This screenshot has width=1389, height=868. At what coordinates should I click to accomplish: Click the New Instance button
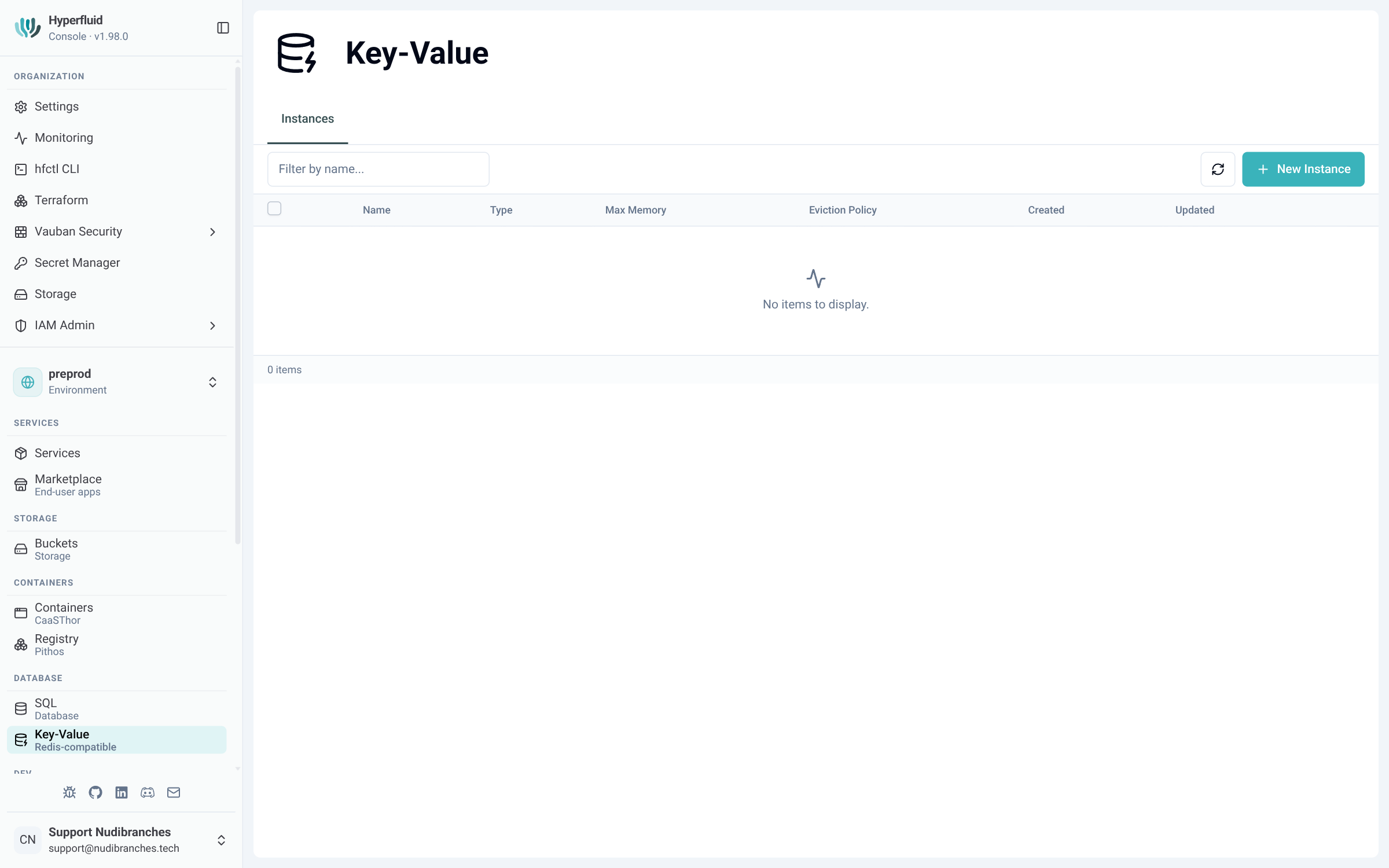pyautogui.click(x=1303, y=169)
